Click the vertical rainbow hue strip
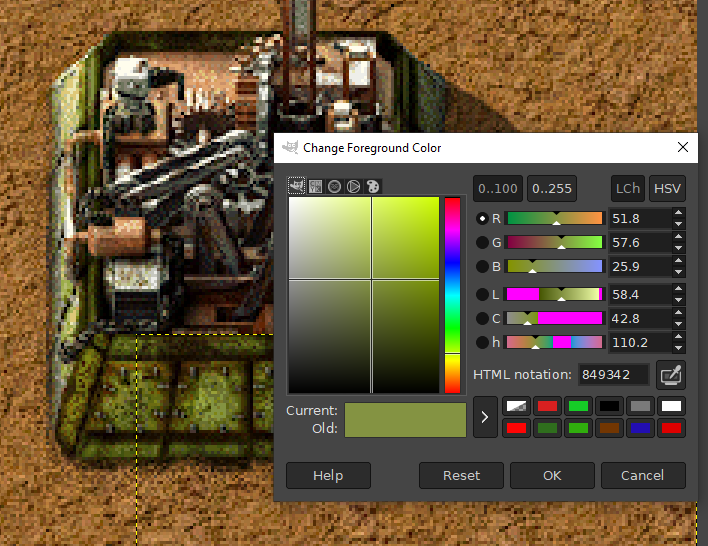 [x=452, y=295]
